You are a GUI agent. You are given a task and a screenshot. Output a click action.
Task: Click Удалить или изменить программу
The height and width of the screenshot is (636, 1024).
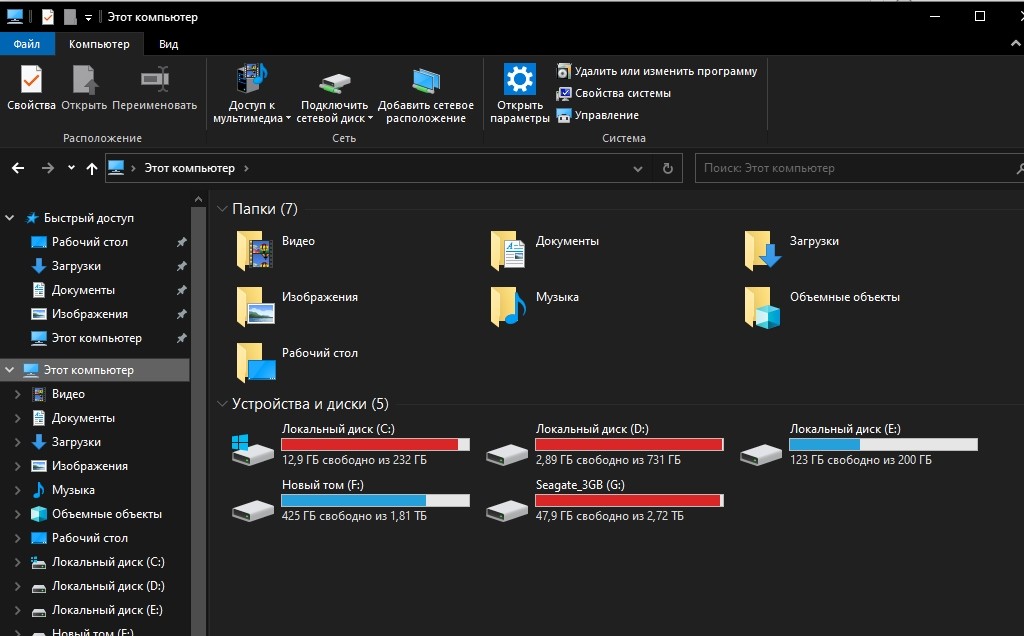(x=657, y=71)
